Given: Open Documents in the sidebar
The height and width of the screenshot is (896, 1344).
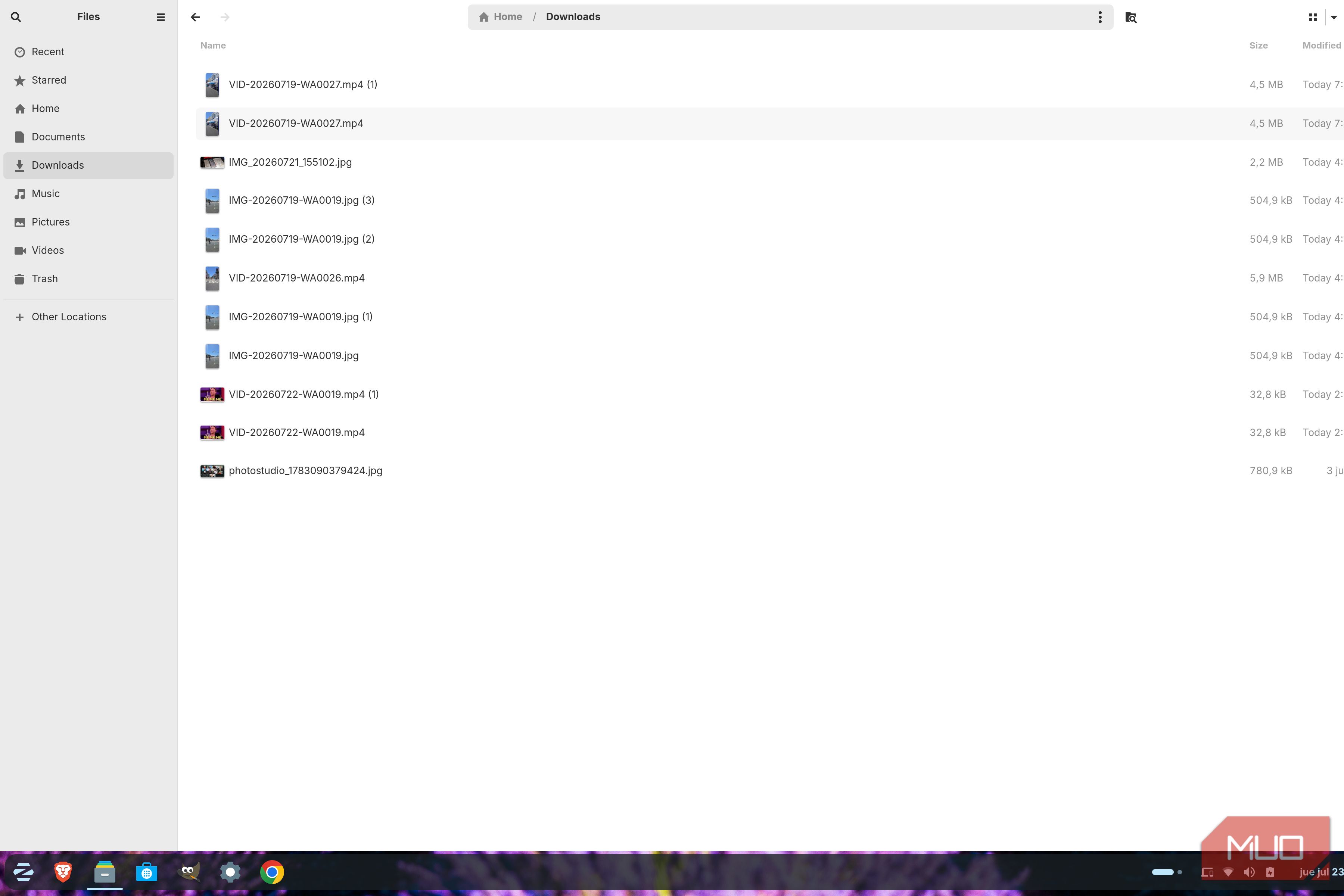Looking at the screenshot, I should (x=88, y=137).
